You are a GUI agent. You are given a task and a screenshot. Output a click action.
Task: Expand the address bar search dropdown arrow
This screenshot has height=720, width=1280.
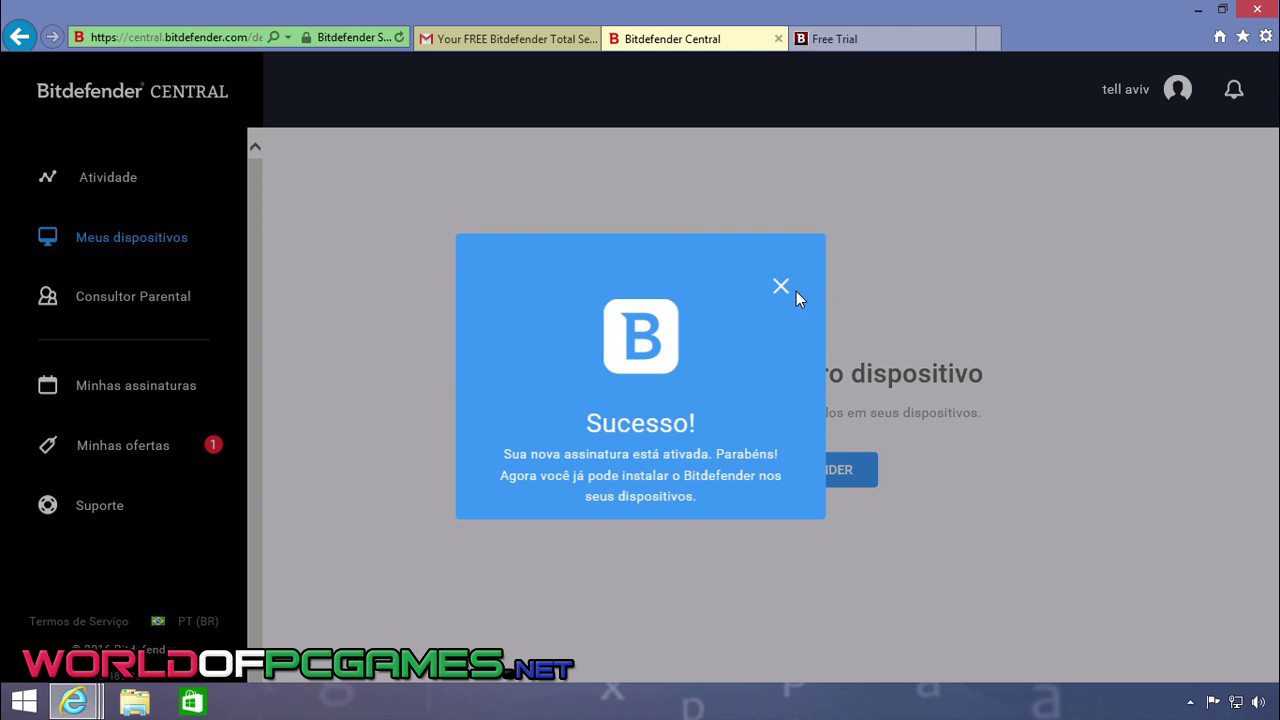[x=288, y=38]
